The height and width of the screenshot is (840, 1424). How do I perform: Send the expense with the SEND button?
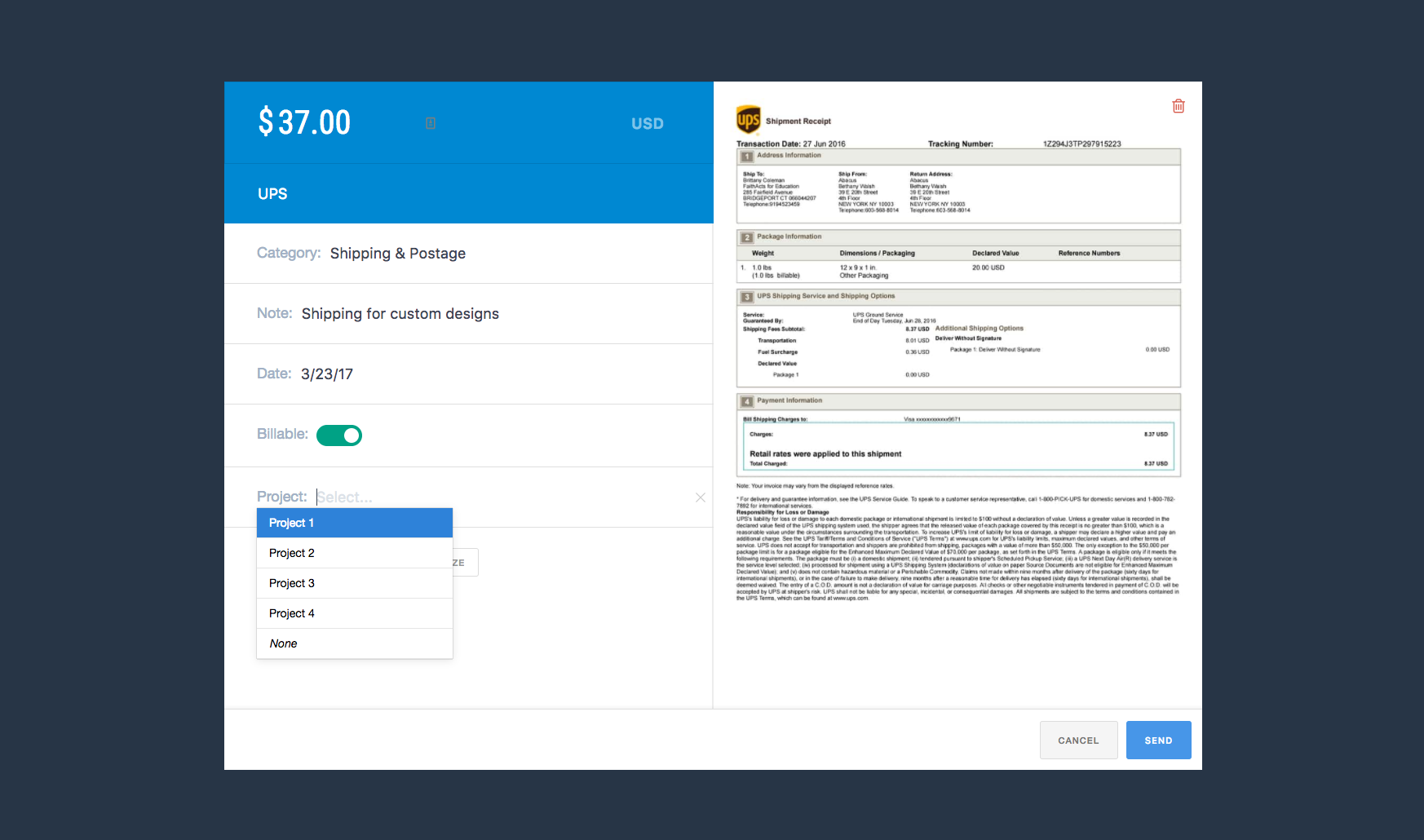pos(1158,741)
